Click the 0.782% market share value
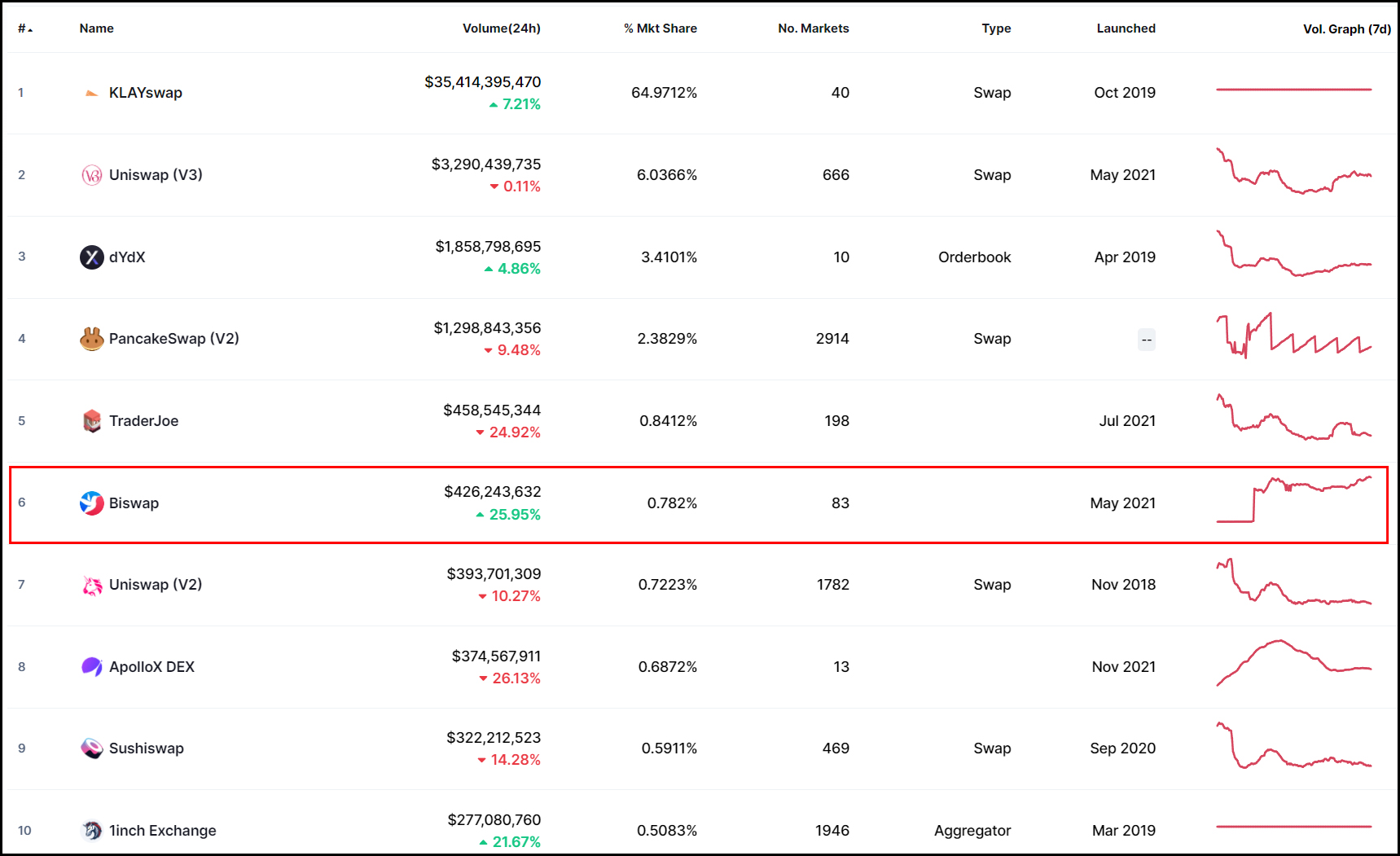The width and height of the screenshot is (1400, 856). coord(672,503)
